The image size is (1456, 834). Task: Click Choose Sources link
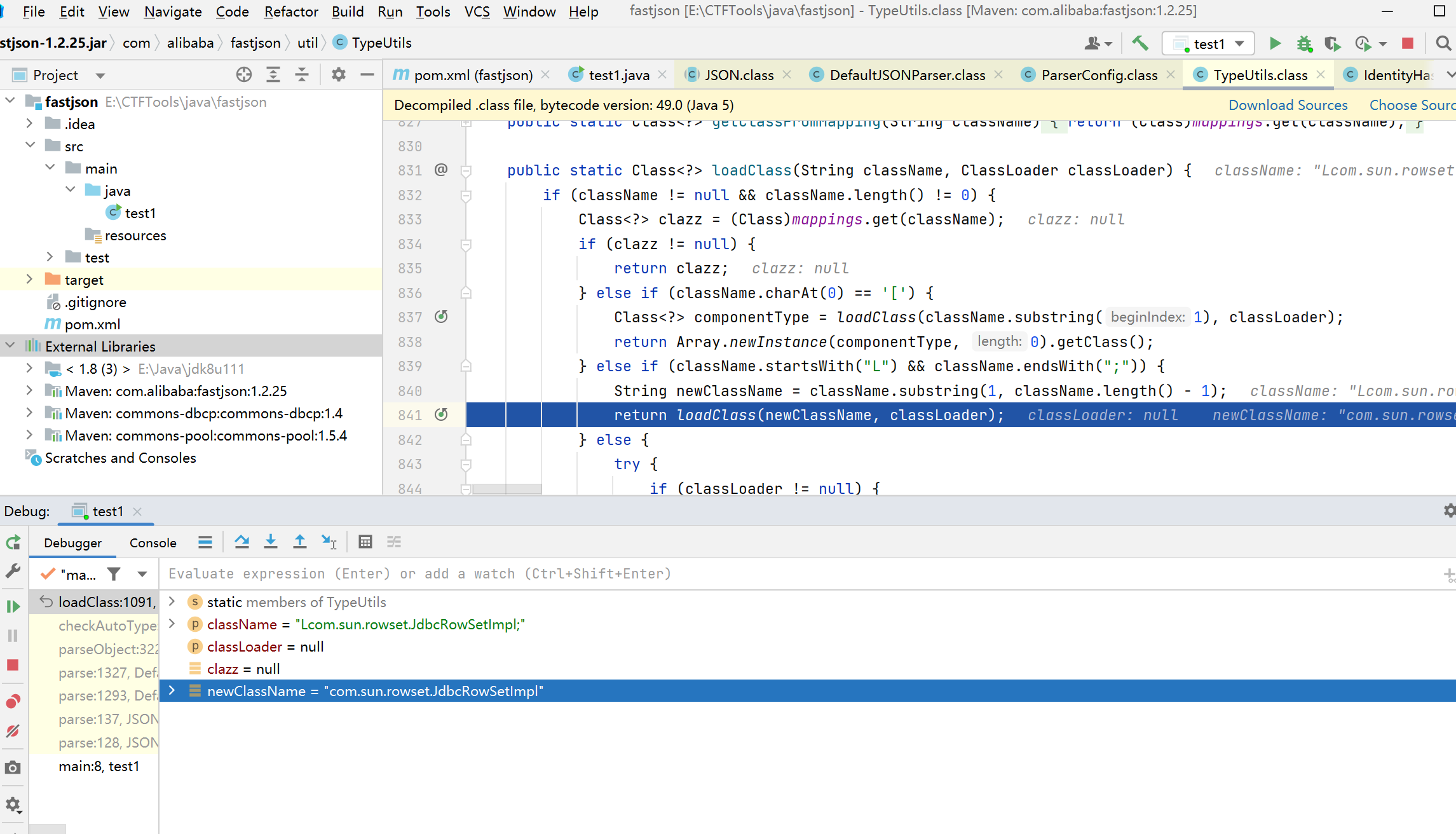1412,105
